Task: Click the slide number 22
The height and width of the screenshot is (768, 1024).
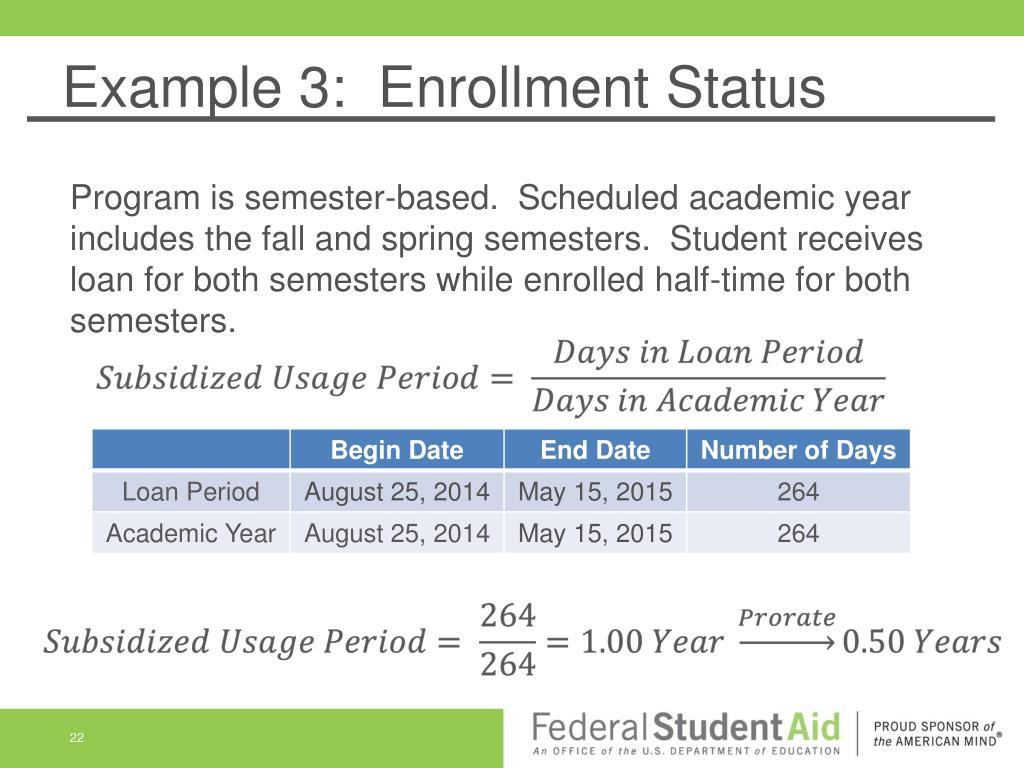Action: tap(76, 737)
